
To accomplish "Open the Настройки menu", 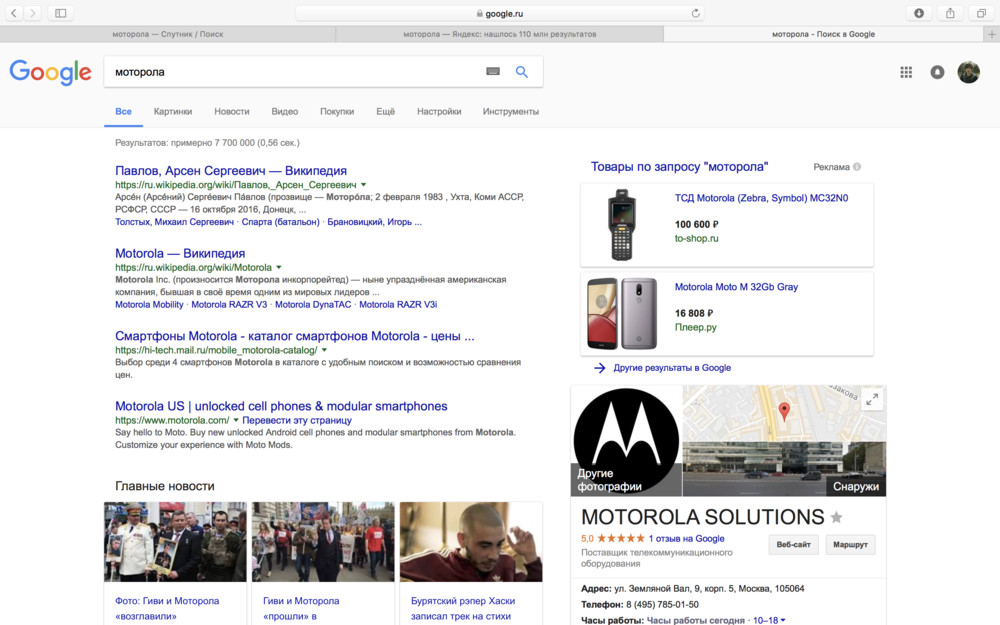I will pyautogui.click(x=439, y=112).
